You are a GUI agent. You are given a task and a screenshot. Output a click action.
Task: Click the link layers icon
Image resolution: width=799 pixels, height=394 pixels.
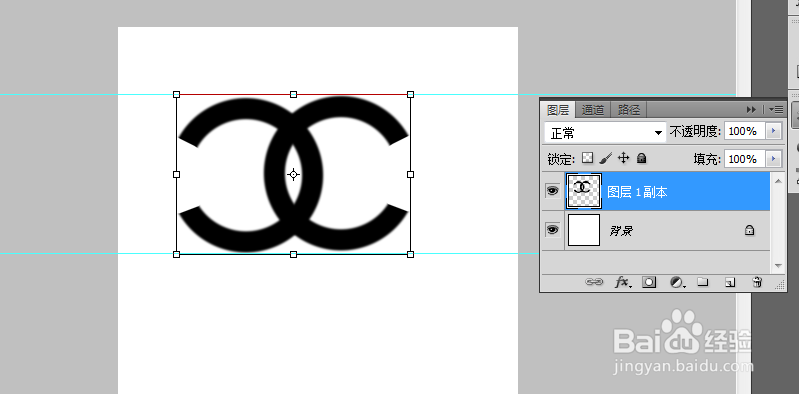tap(594, 282)
